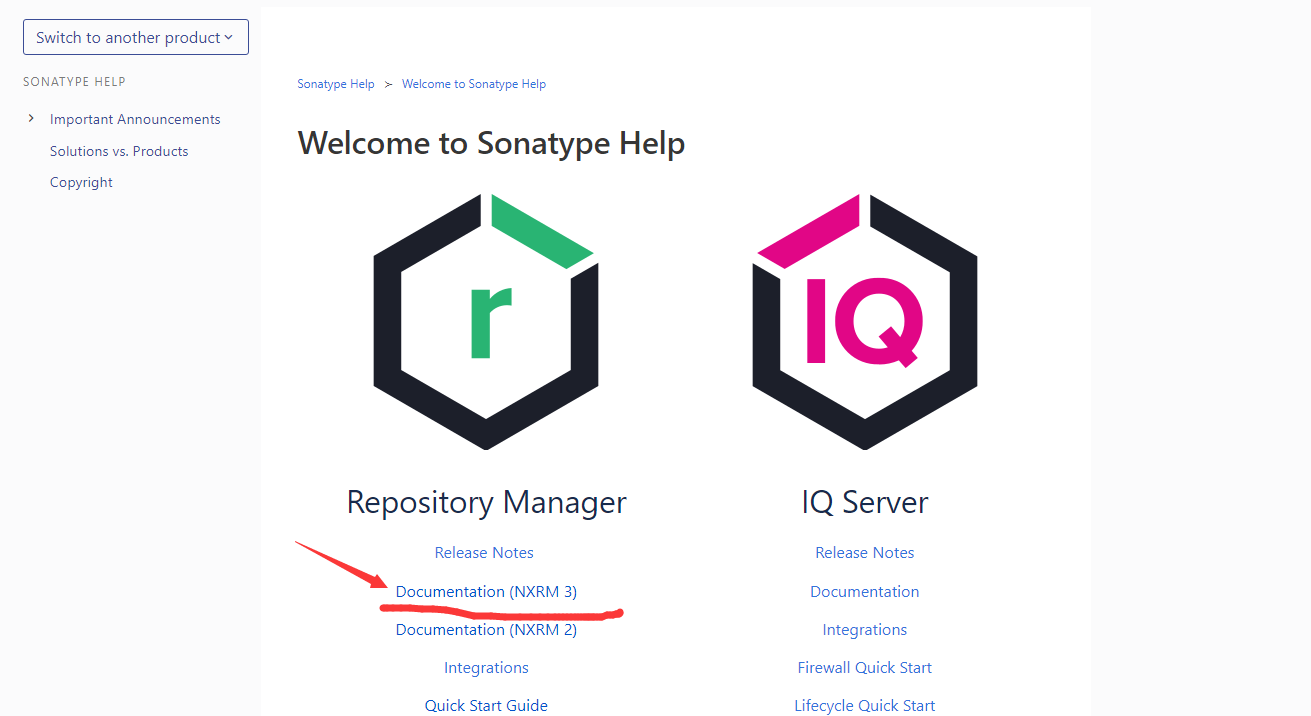Click the IQ Server heading text

865,502
